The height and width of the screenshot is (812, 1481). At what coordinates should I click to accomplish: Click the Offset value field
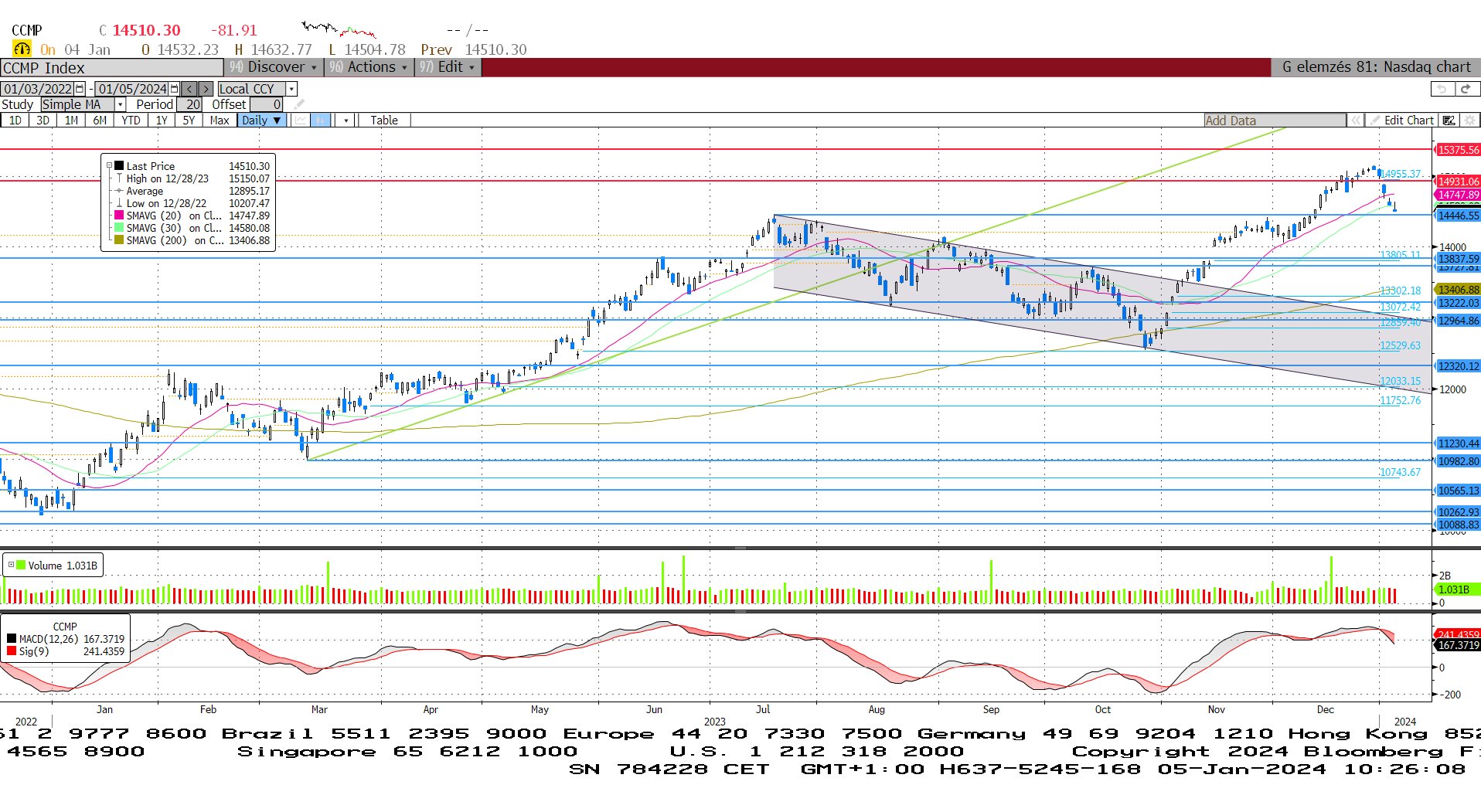[x=267, y=104]
